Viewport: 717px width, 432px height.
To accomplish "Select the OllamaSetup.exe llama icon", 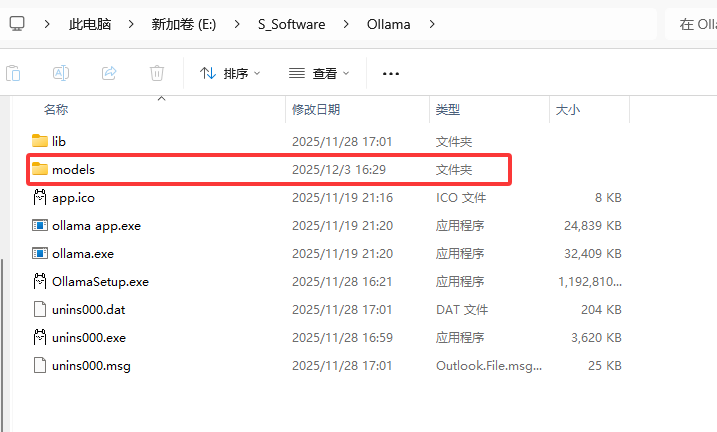I will click(x=40, y=281).
